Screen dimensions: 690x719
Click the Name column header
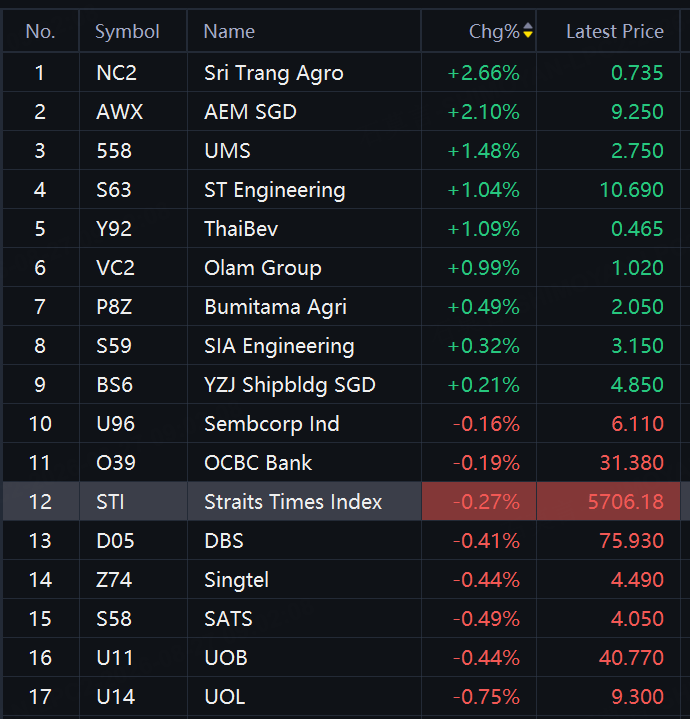click(x=229, y=31)
